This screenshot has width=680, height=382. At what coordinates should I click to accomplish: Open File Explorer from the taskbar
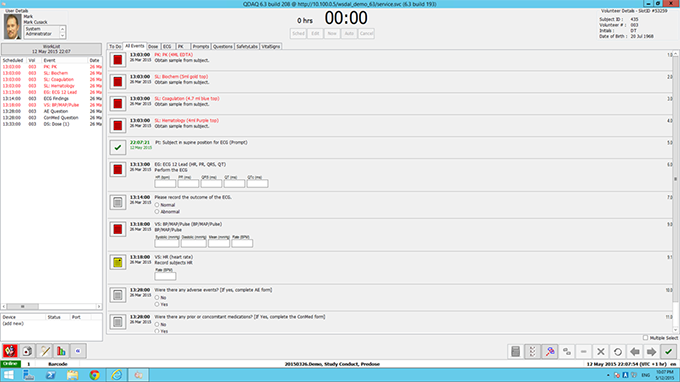click(x=72, y=375)
